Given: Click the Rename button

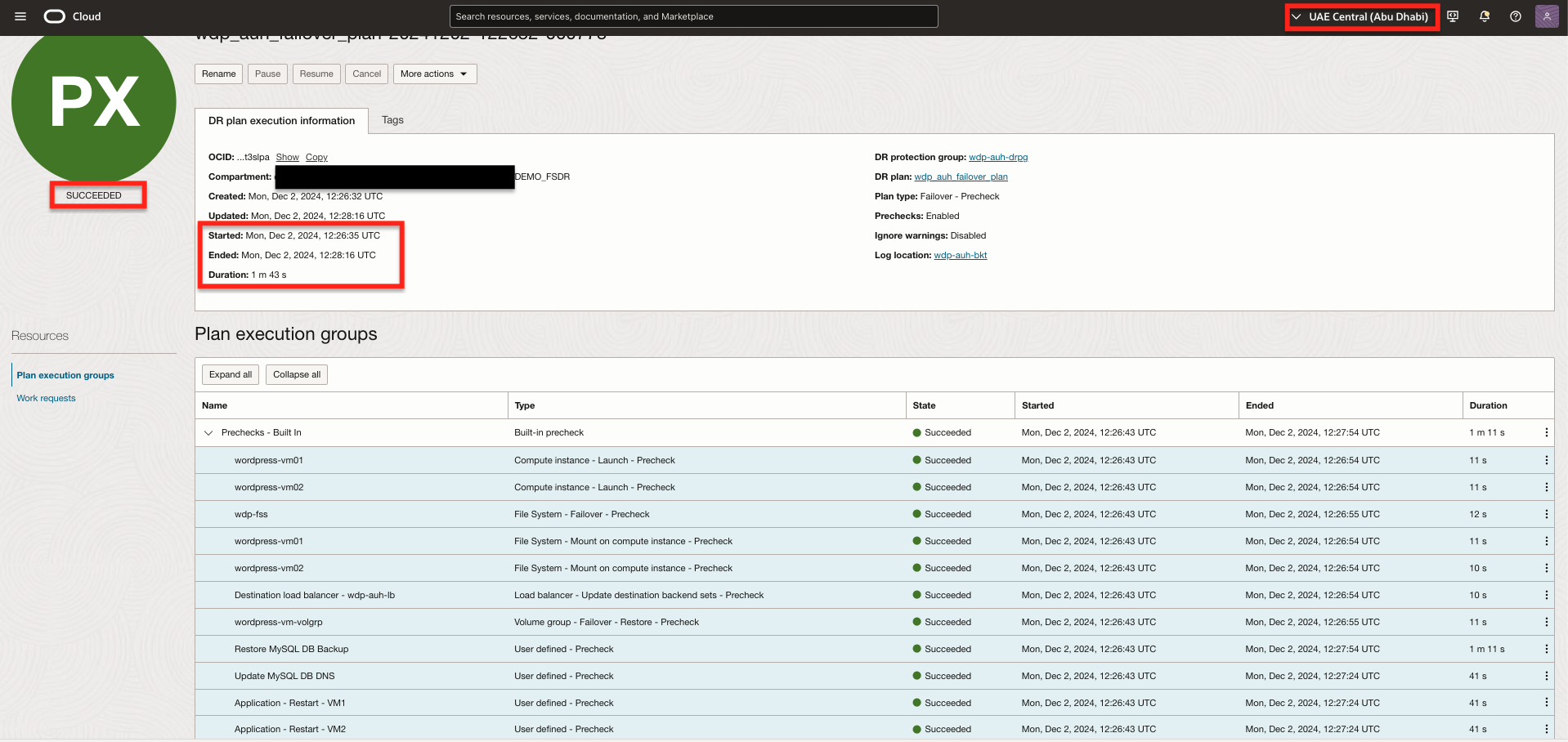Looking at the screenshot, I should [218, 74].
